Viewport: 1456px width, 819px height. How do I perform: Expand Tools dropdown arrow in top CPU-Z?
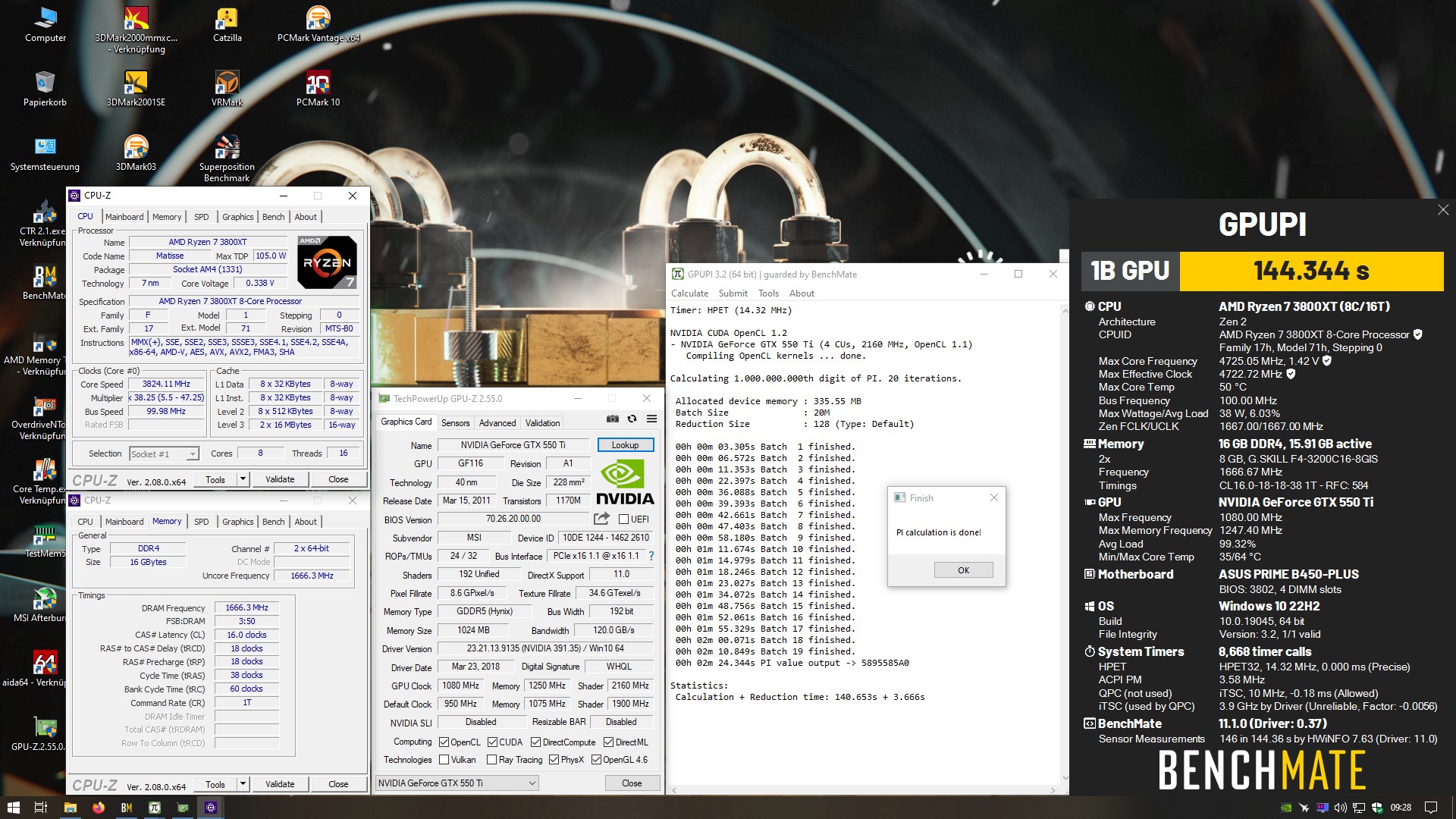point(243,479)
